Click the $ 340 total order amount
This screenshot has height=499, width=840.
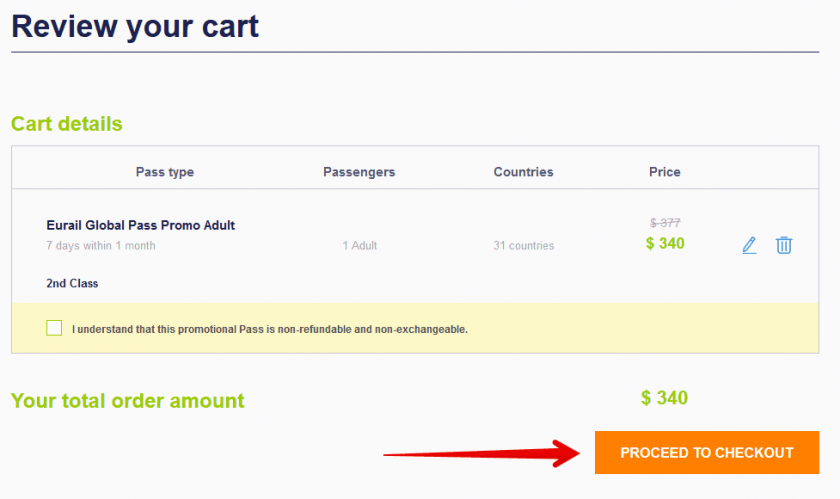[x=664, y=398]
